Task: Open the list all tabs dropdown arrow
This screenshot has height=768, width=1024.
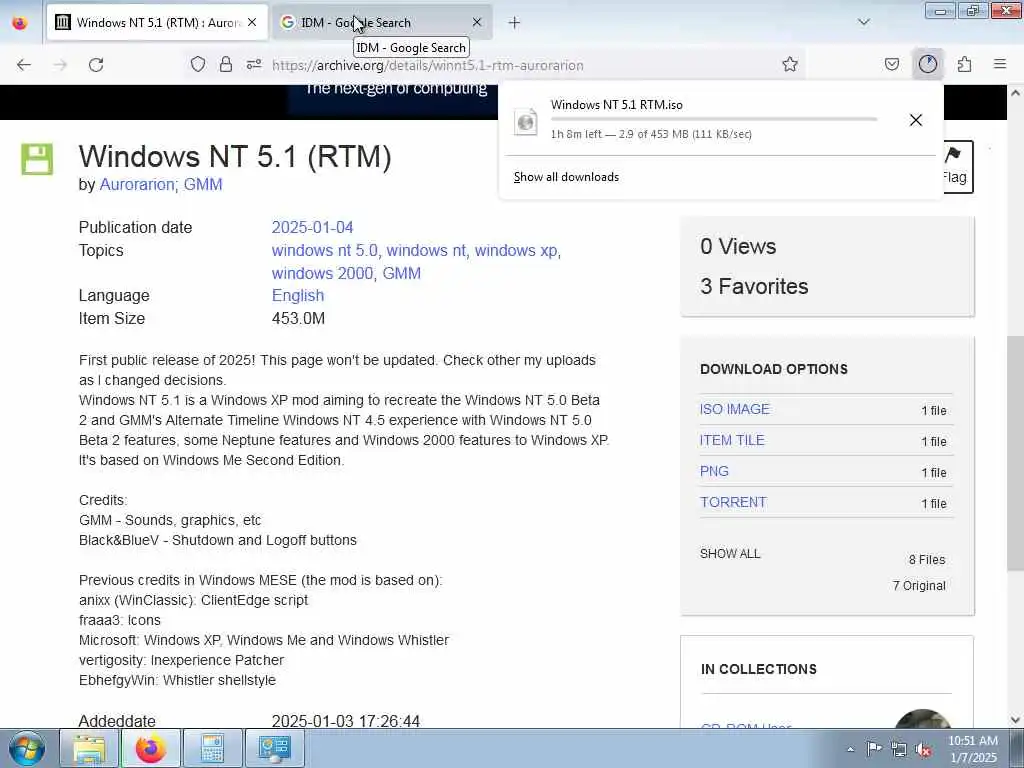Action: pyautogui.click(x=864, y=22)
